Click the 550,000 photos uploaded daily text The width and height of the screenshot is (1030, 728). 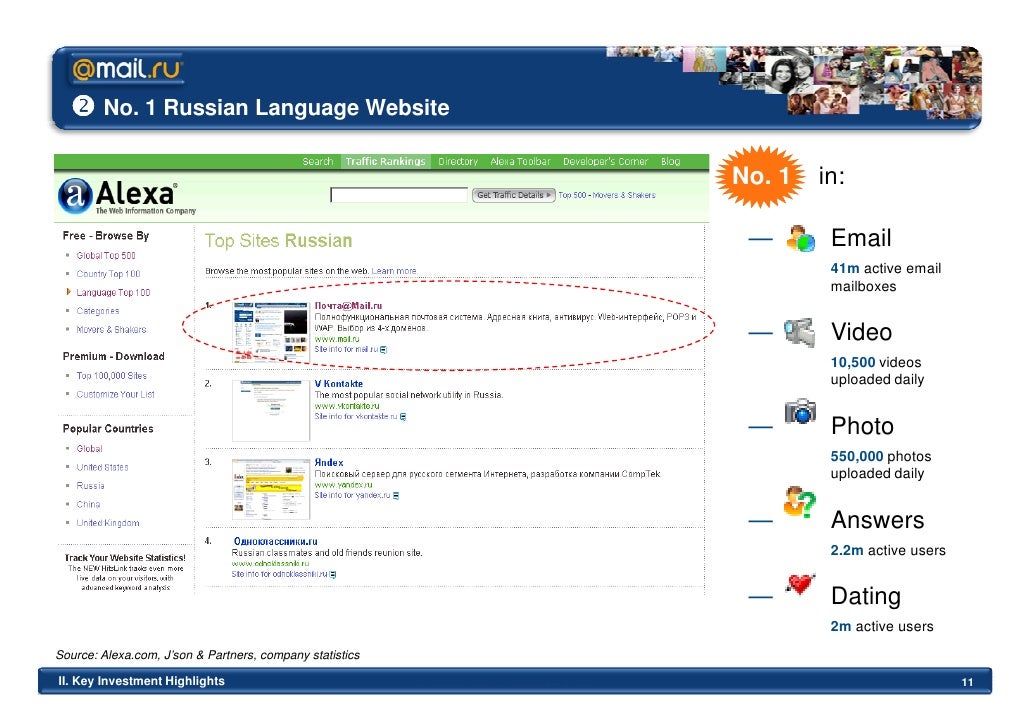881,465
